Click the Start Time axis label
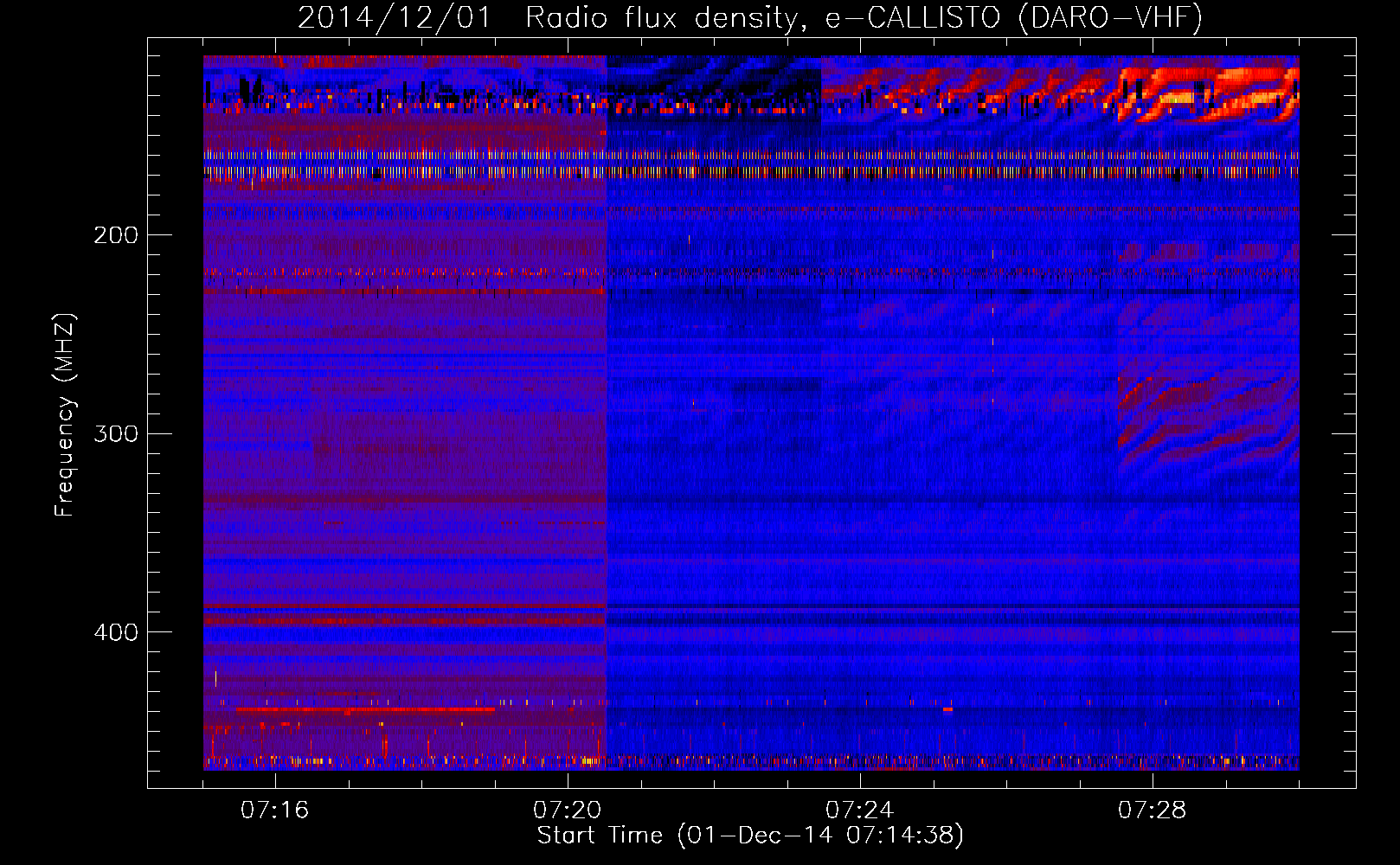1400x865 pixels. (x=750, y=836)
